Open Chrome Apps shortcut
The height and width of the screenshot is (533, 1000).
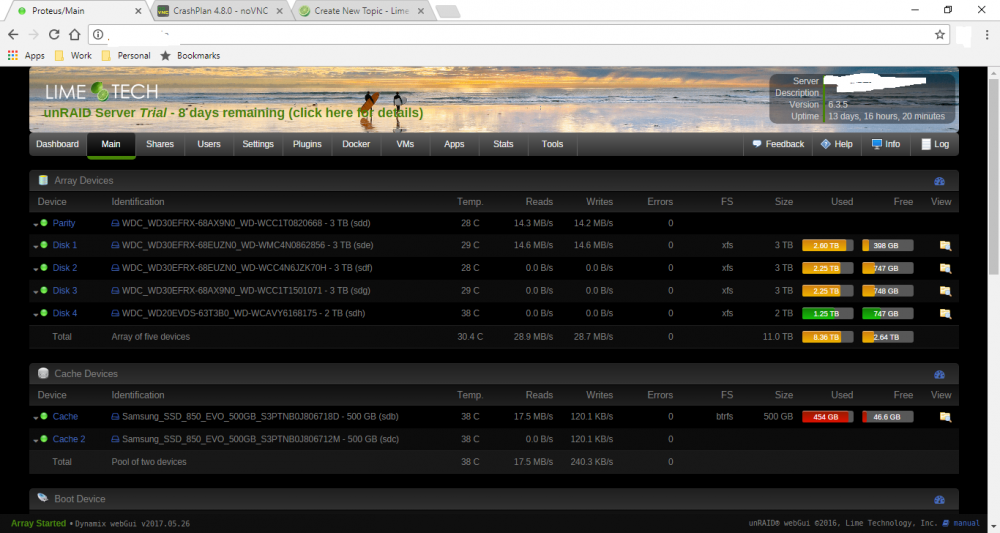(26, 55)
